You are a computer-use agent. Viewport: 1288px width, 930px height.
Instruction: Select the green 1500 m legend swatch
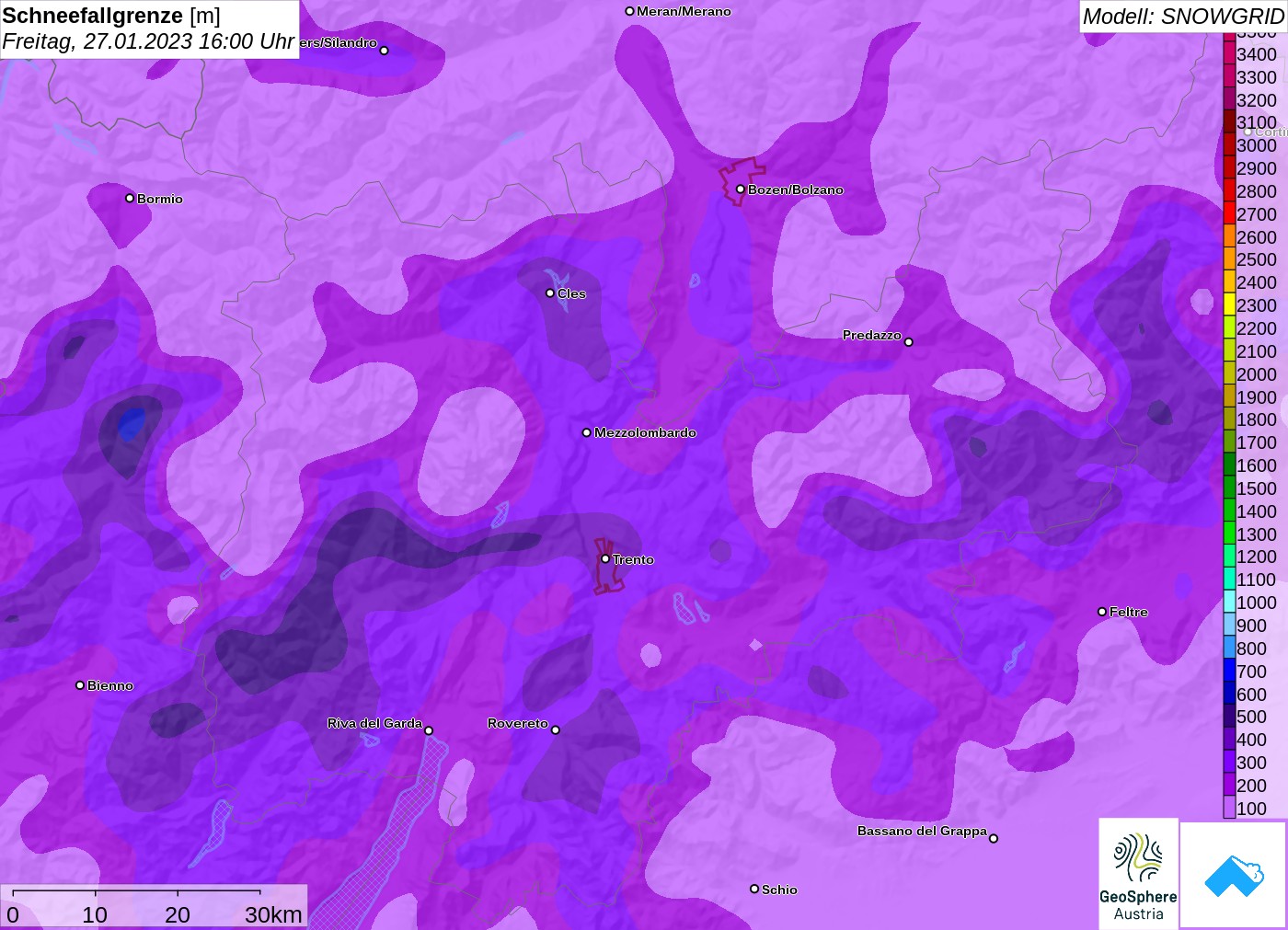[1229, 488]
